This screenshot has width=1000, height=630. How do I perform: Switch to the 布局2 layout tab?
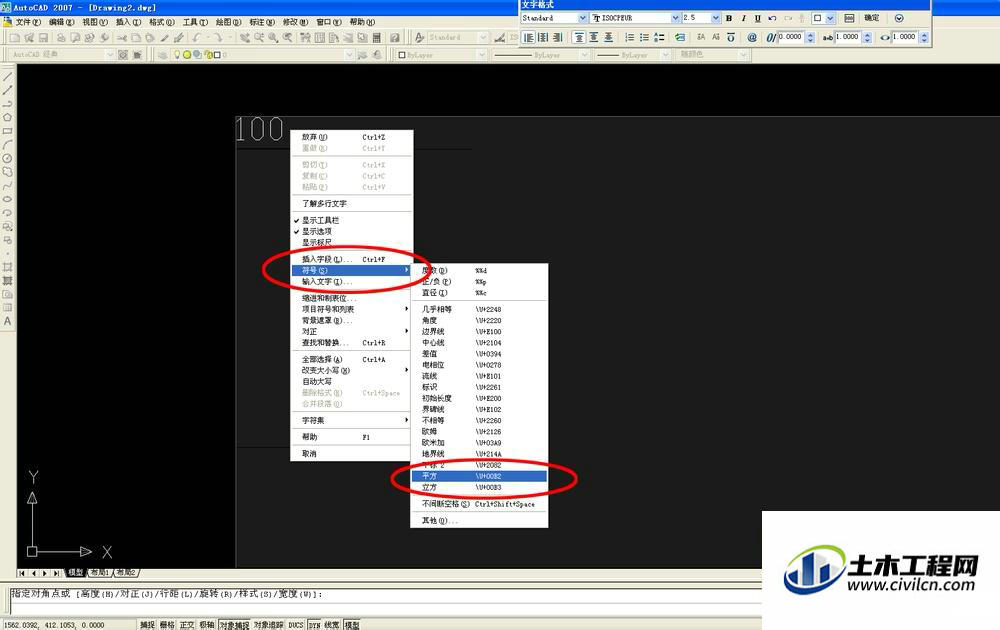pyautogui.click(x=127, y=573)
